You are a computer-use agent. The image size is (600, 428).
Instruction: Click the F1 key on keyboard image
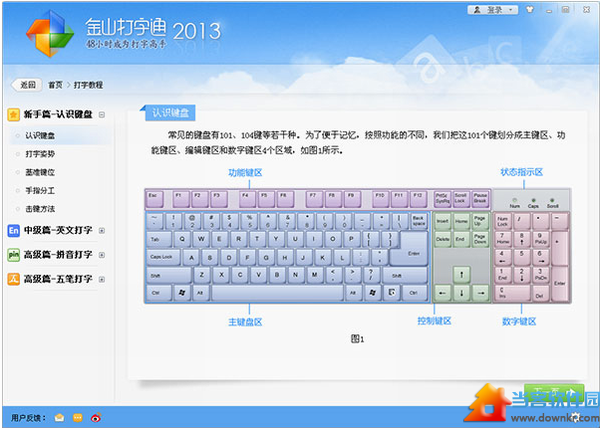tap(181, 199)
